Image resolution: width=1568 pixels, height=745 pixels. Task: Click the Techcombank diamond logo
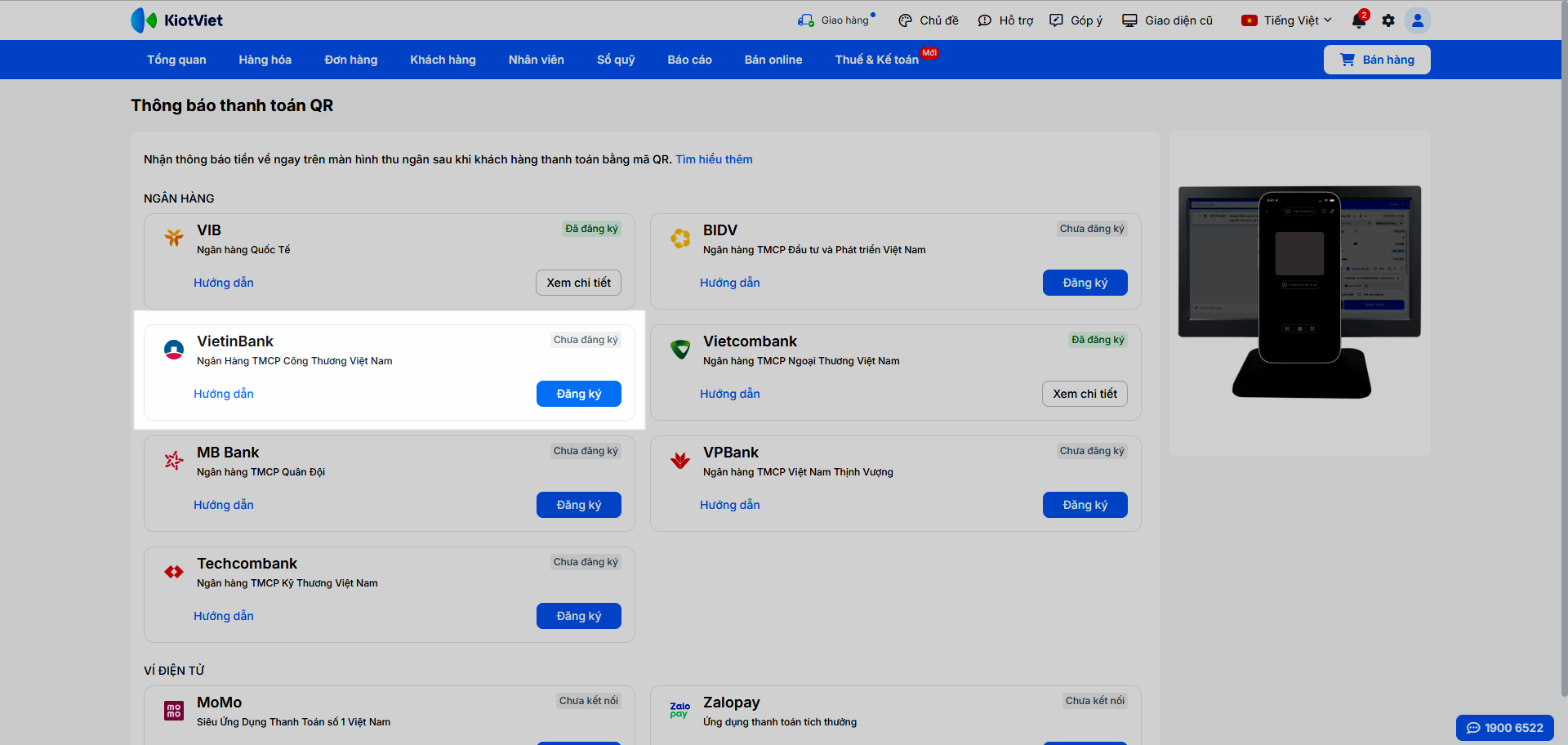pyautogui.click(x=174, y=571)
